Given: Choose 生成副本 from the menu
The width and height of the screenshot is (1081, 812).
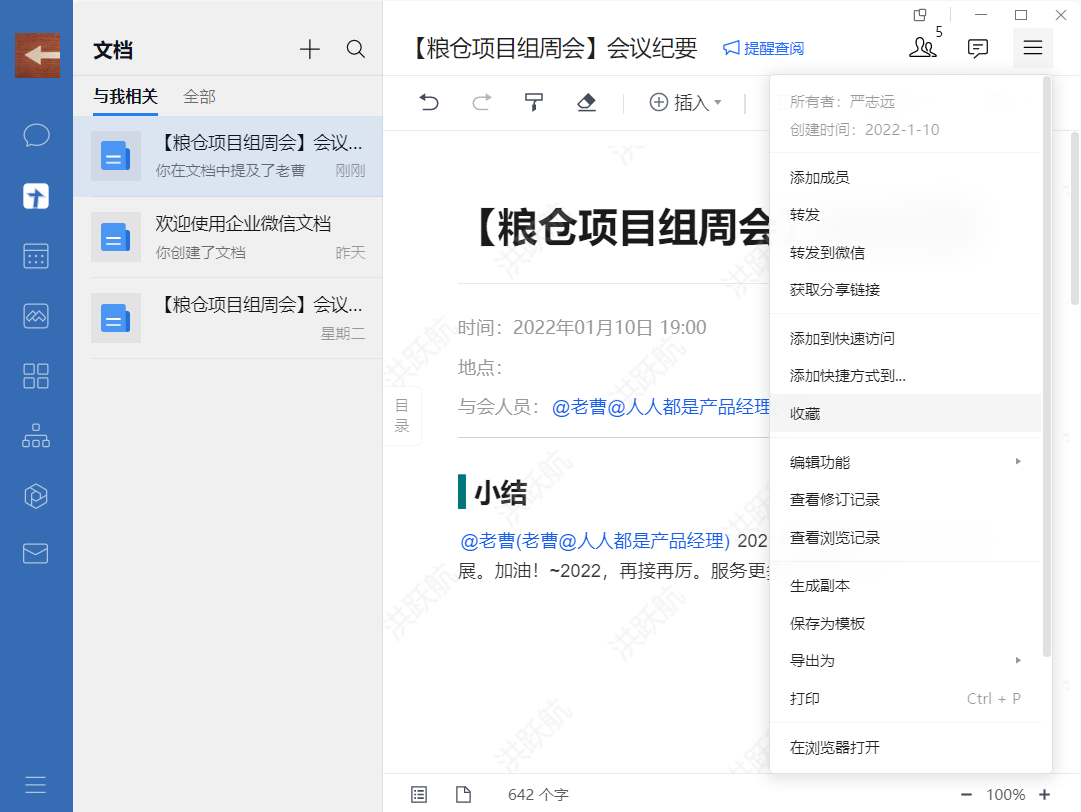Looking at the screenshot, I should point(905,586).
